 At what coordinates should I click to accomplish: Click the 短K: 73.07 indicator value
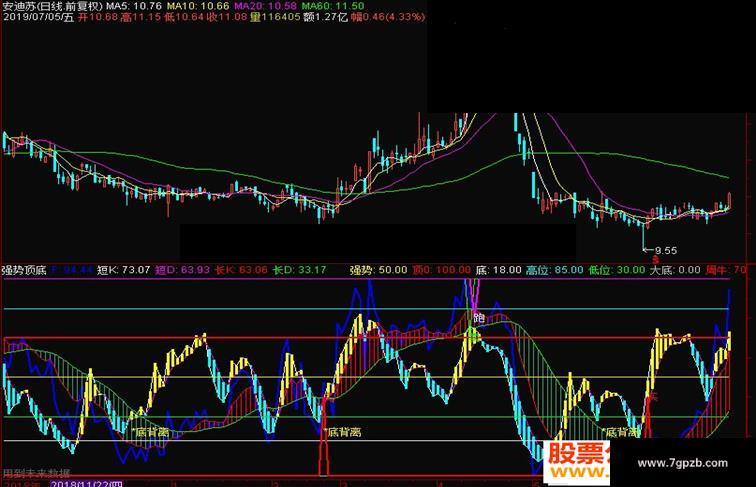[123, 270]
